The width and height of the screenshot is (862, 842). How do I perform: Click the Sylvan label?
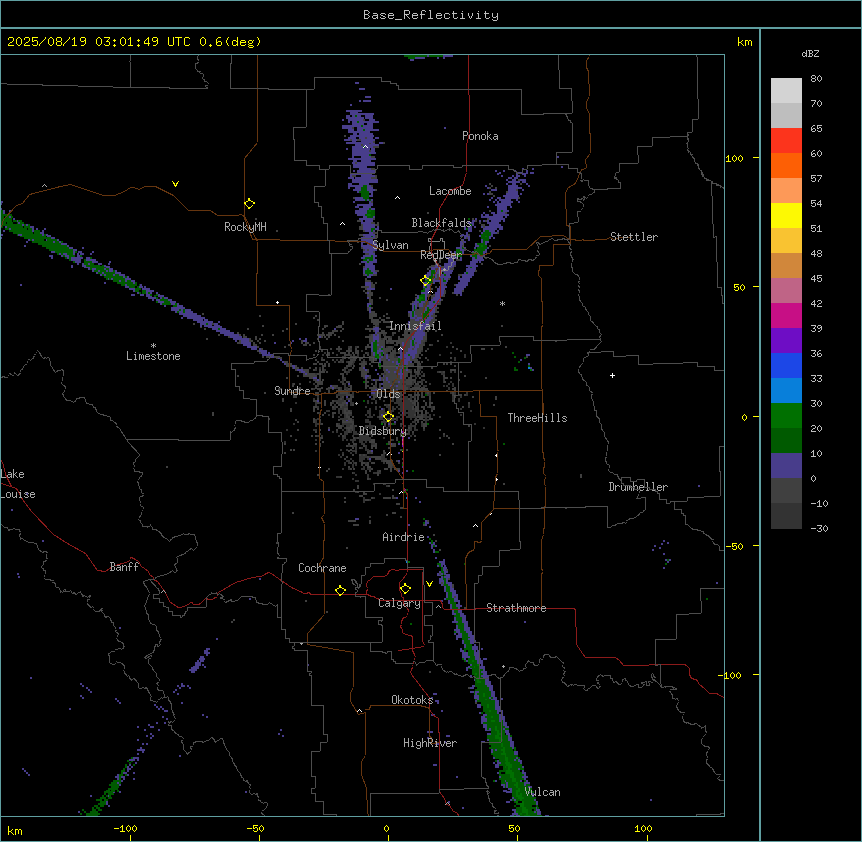click(x=390, y=245)
